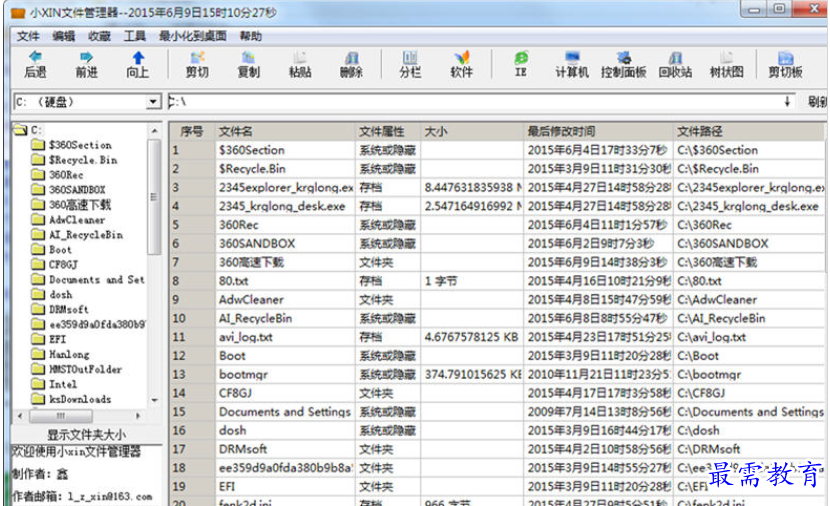This screenshot has width=830, height=506.
Task: Open the 回收站 recycle bin icon
Action: pyautogui.click(x=675, y=57)
